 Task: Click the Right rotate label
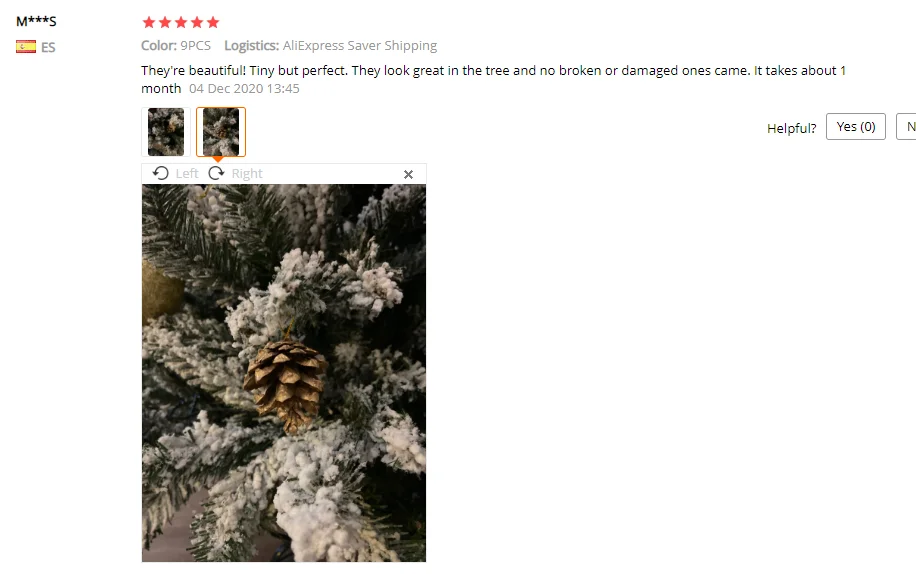pyautogui.click(x=247, y=173)
